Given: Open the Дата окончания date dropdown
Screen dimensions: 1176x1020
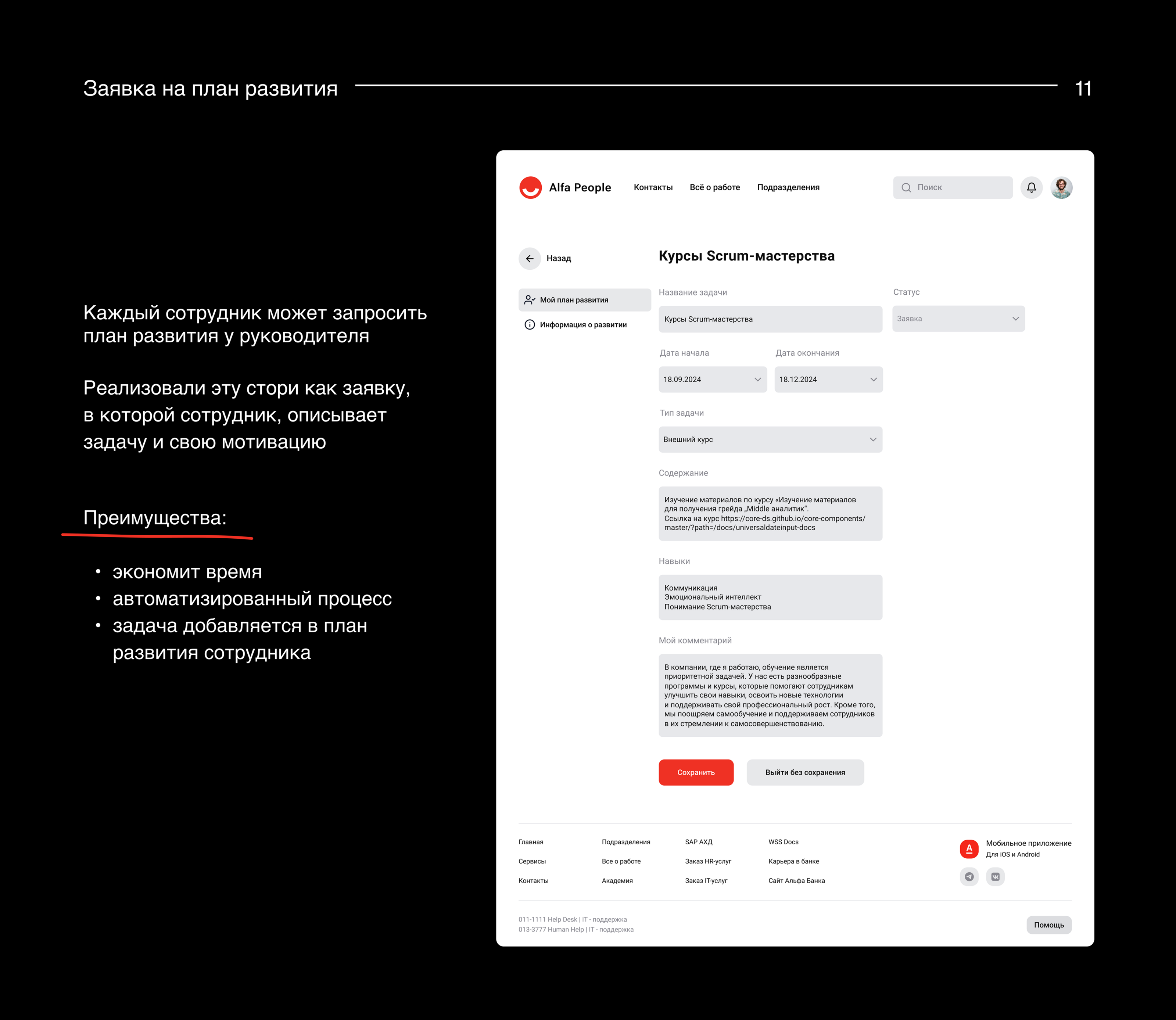Looking at the screenshot, I should pos(828,380).
